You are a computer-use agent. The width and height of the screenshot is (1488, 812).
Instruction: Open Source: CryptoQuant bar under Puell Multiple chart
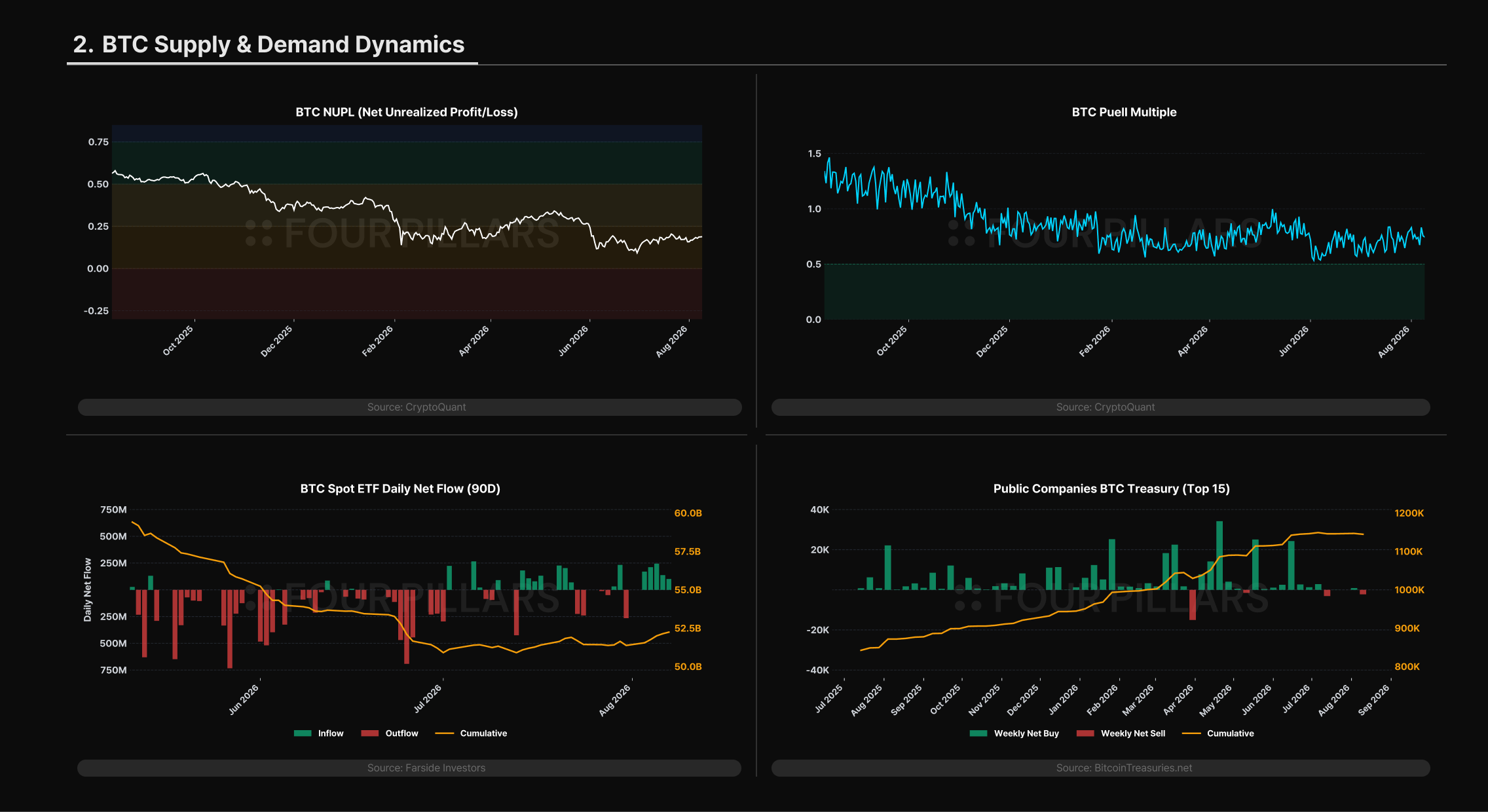1101,407
